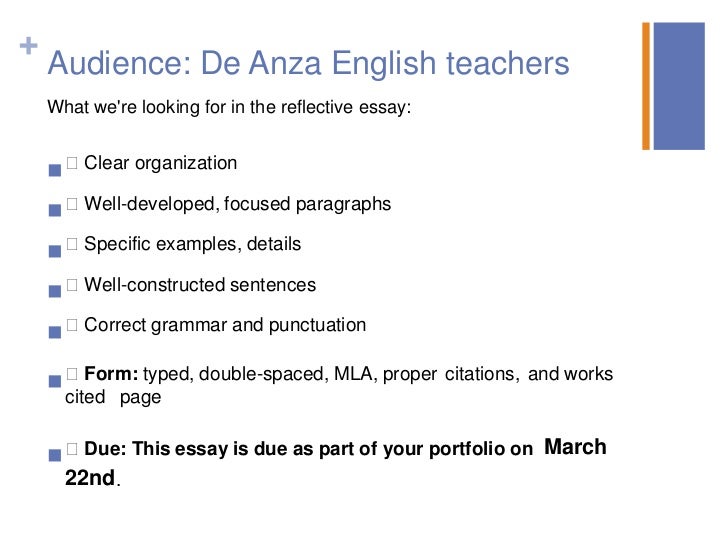This screenshot has width=728, height=546.
Task: Tick the Well-developed, focused paragraphs box
Action: 72,205
